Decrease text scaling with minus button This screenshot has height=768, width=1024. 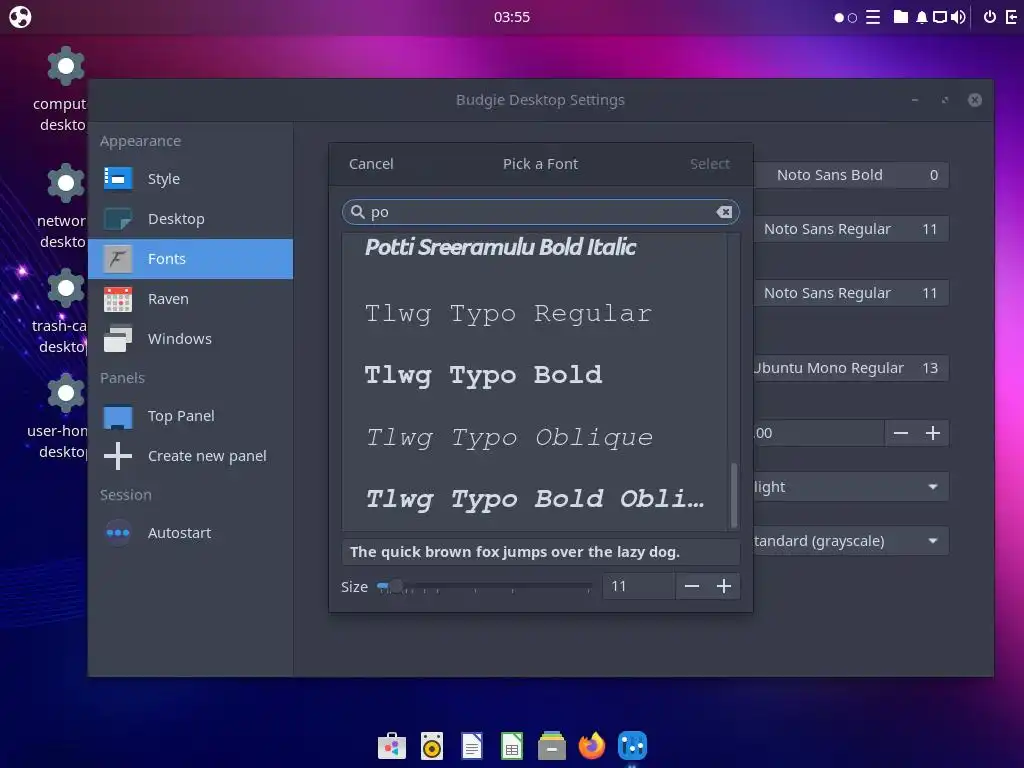click(901, 433)
